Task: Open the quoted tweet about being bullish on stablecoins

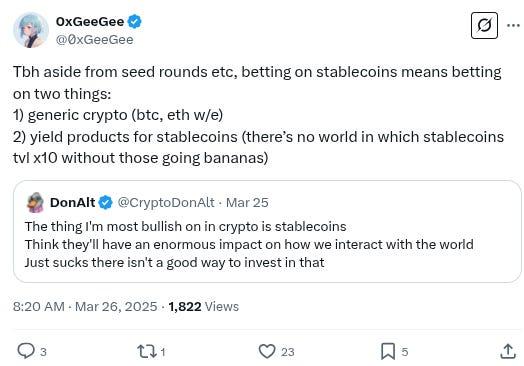Action: [267, 232]
